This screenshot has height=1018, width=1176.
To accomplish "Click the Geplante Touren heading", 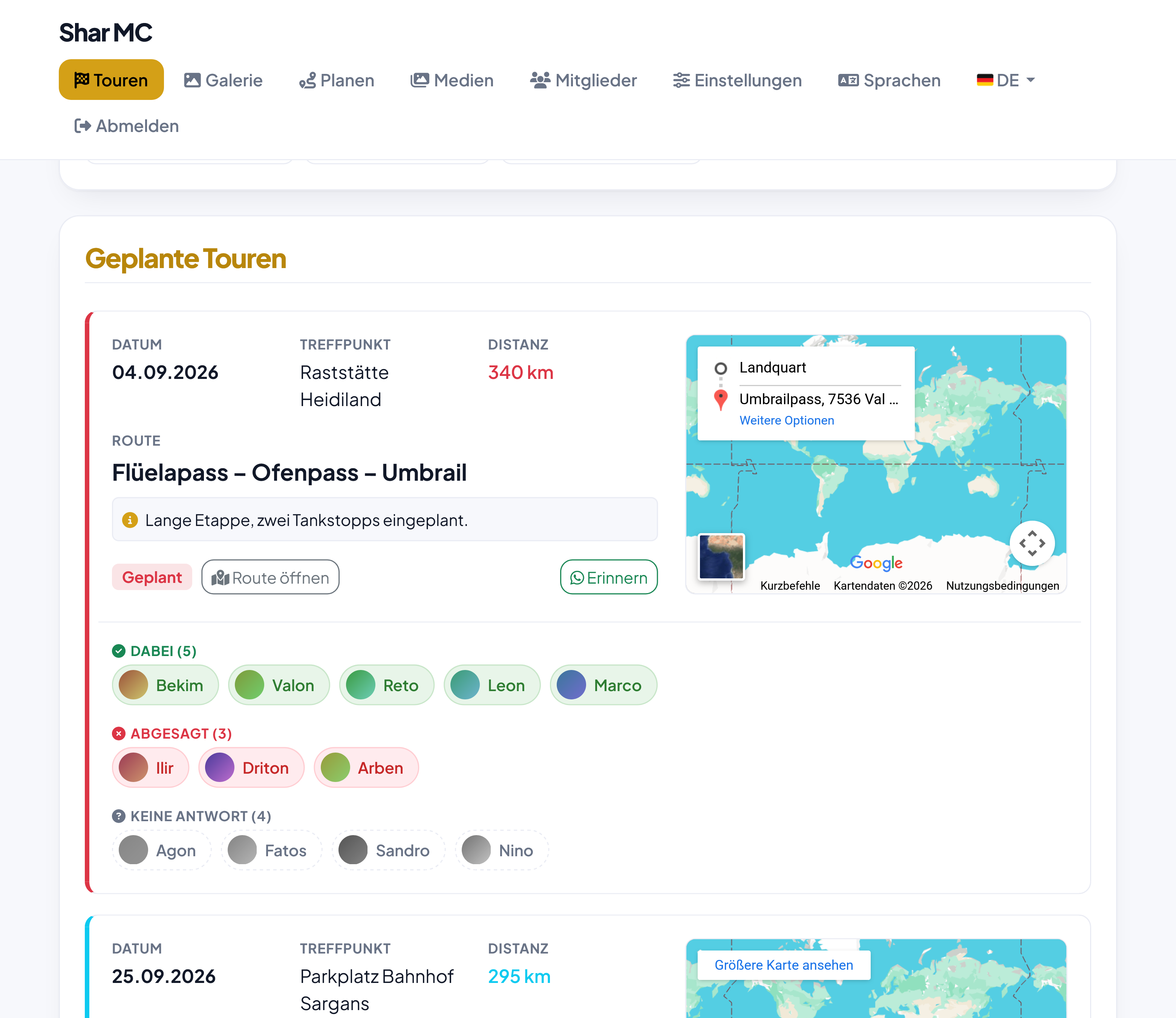I will (x=186, y=259).
